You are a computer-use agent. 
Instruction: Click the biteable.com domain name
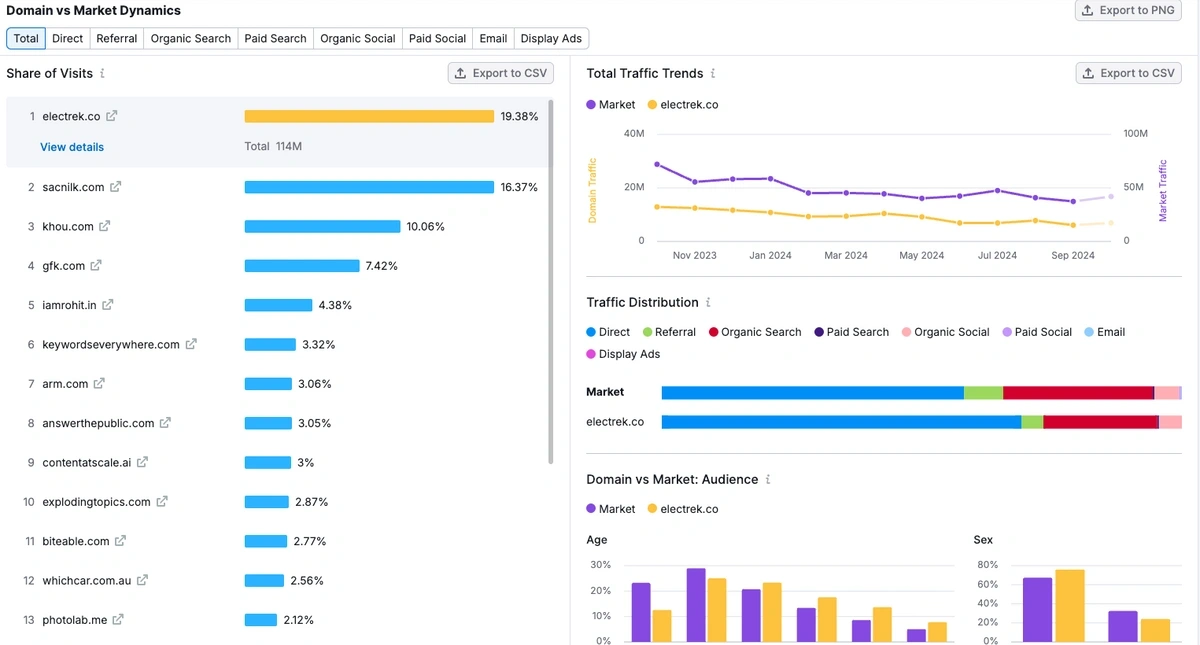click(76, 541)
